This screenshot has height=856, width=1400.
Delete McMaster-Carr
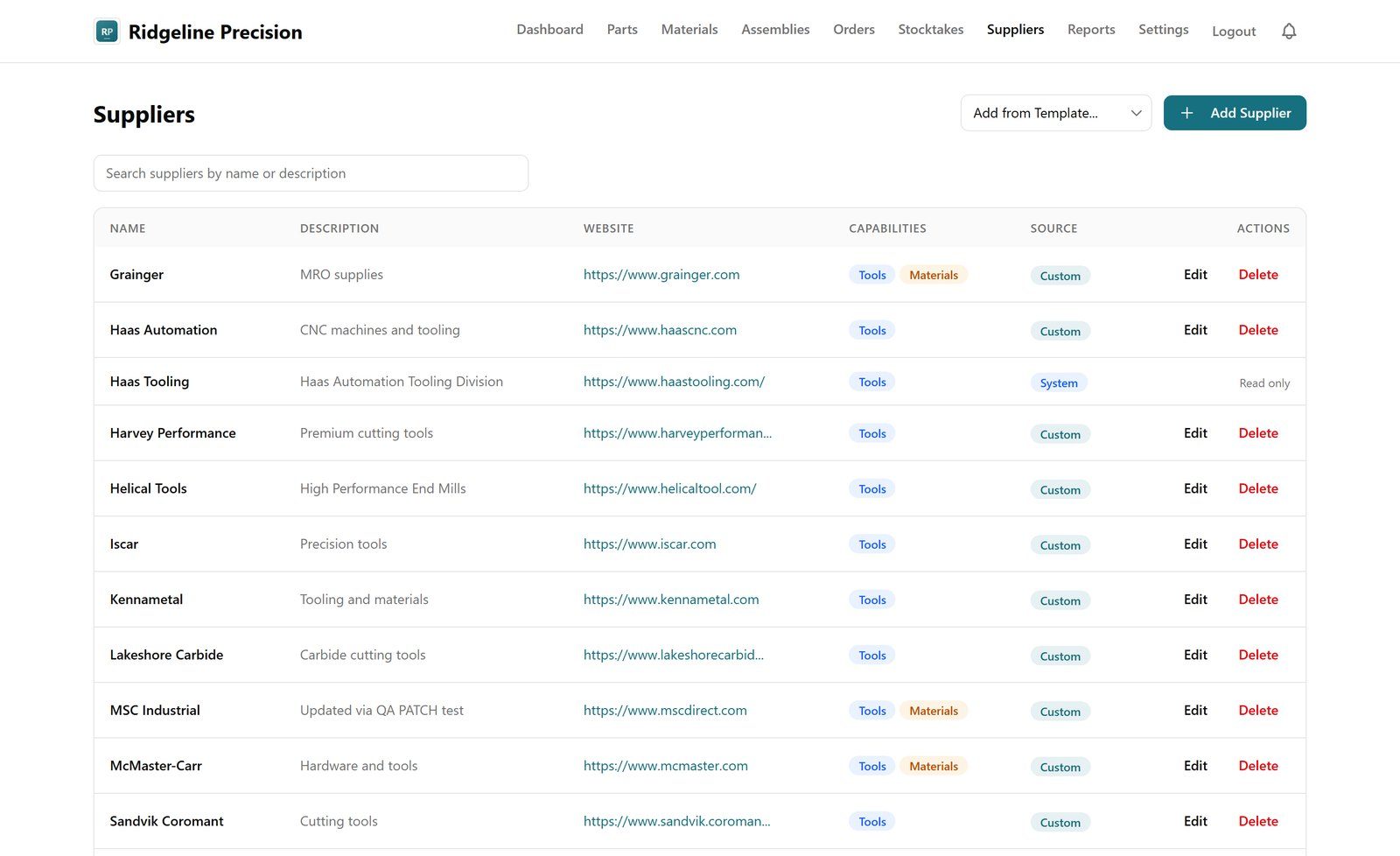click(1258, 766)
